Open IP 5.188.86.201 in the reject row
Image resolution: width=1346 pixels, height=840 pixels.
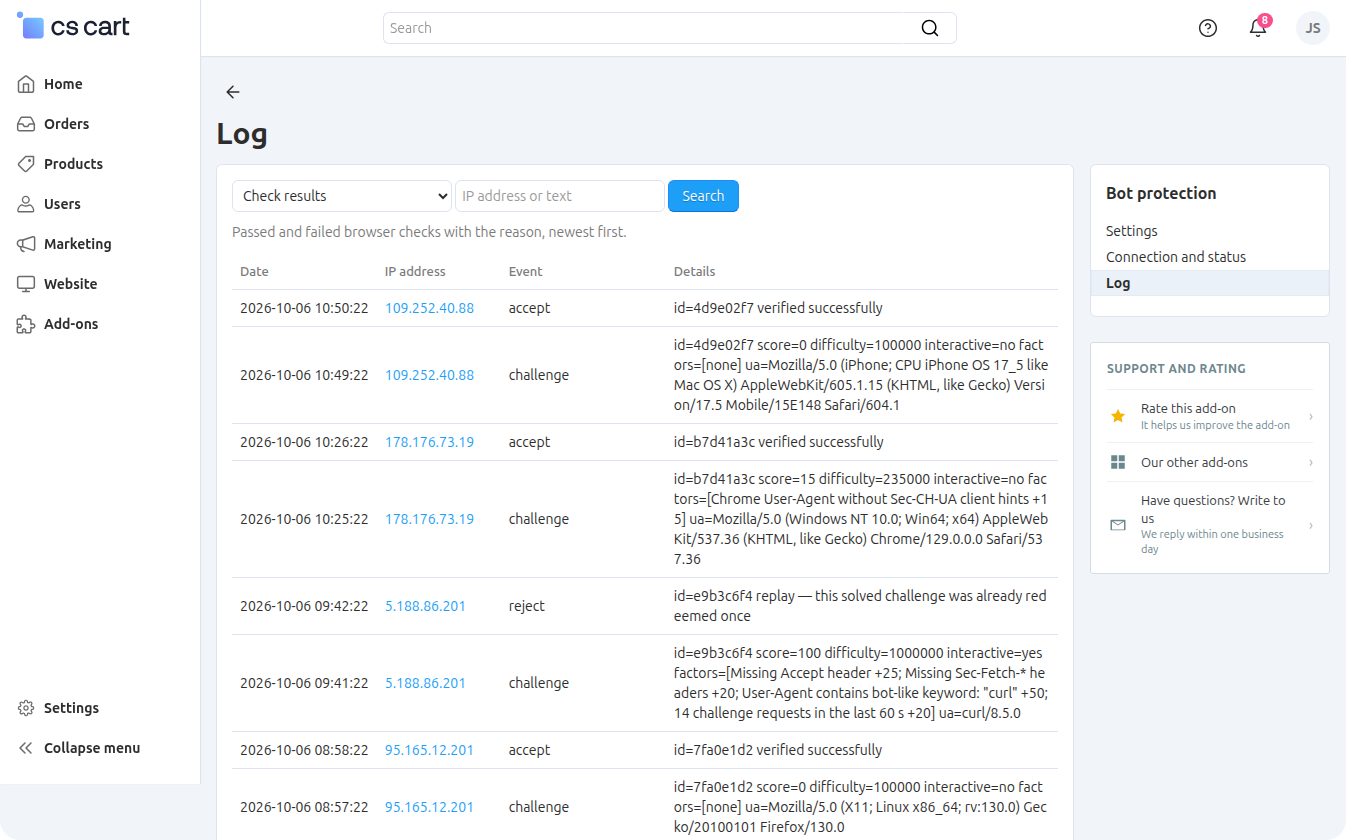(425, 606)
